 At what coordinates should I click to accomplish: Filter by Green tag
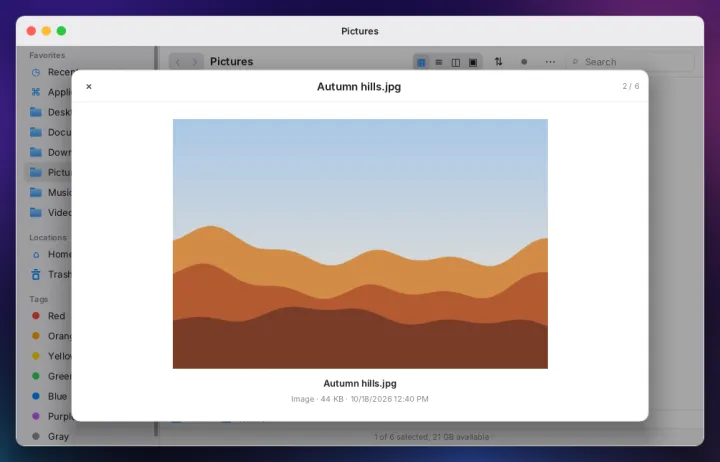pyautogui.click(x=48, y=376)
